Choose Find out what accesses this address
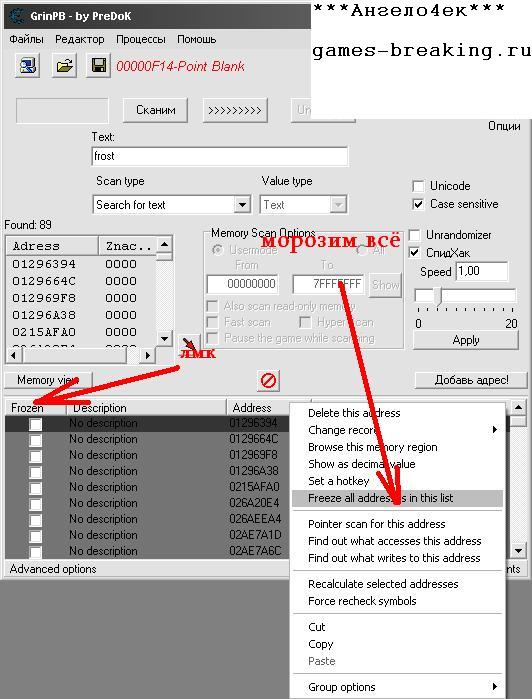The width and height of the screenshot is (532, 699). 397,541
